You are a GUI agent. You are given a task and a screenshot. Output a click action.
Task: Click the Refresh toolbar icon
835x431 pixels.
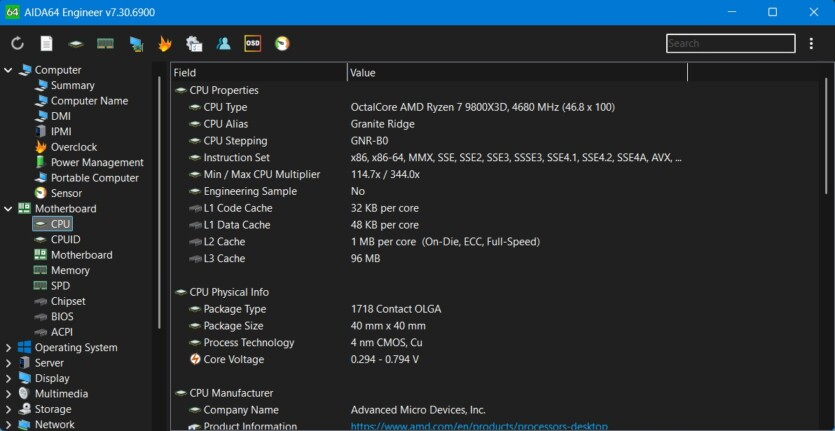18,44
